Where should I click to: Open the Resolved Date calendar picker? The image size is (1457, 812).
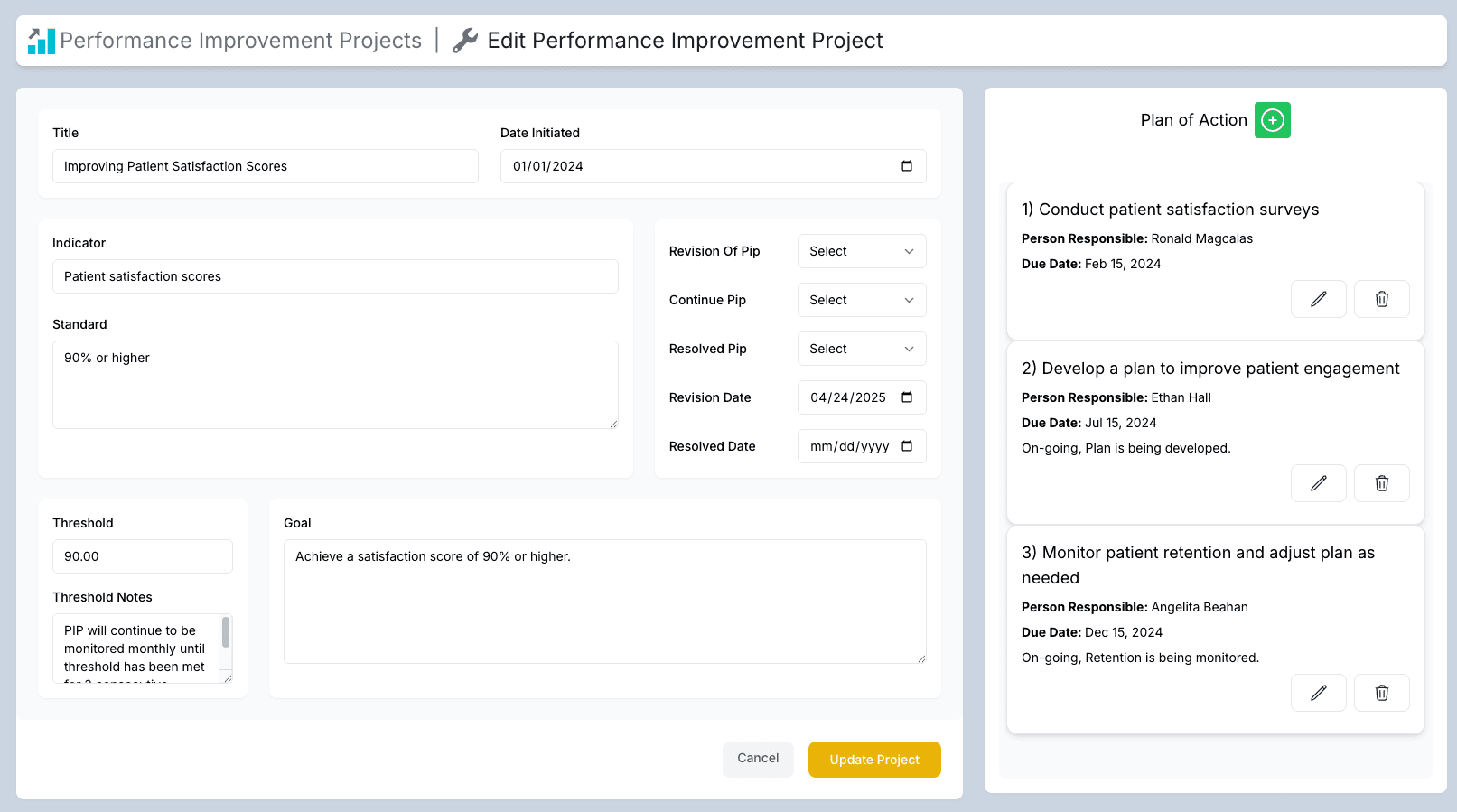click(x=907, y=446)
